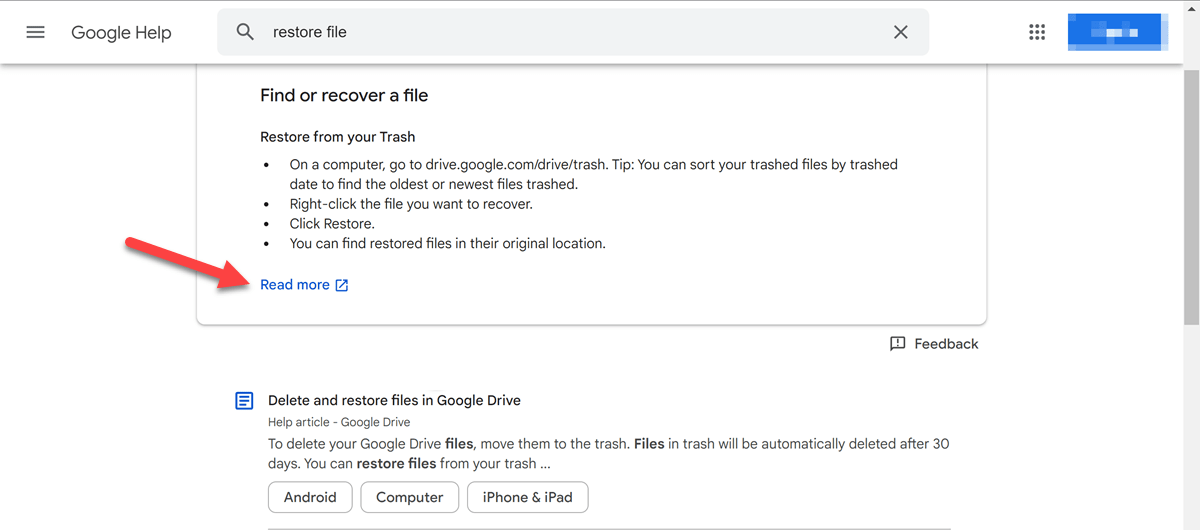Clear the search box with X
Image resolution: width=1200 pixels, height=530 pixels.
pyautogui.click(x=900, y=32)
